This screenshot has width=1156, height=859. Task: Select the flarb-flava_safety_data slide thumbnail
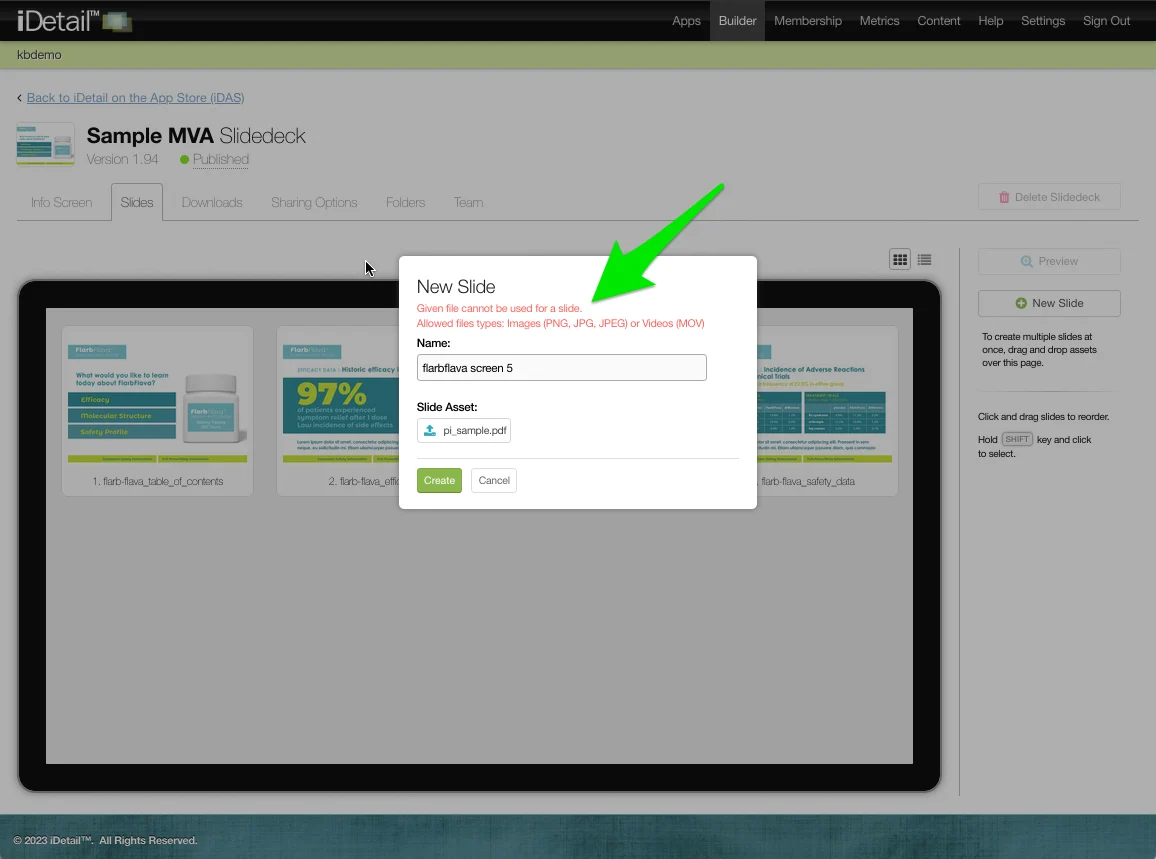click(827, 411)
